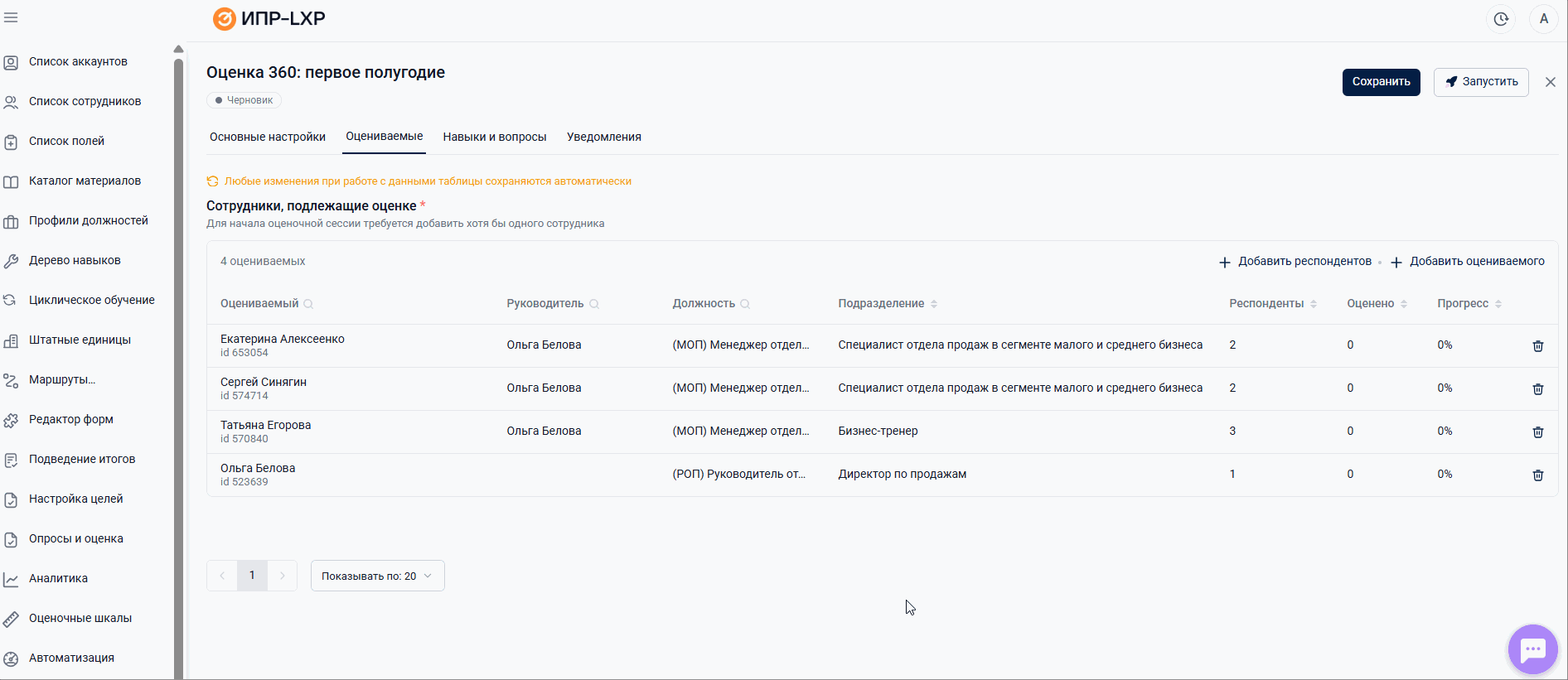
Task: Open the Показывать по: 20 dropdown
Action: click(x=377, y=576)
